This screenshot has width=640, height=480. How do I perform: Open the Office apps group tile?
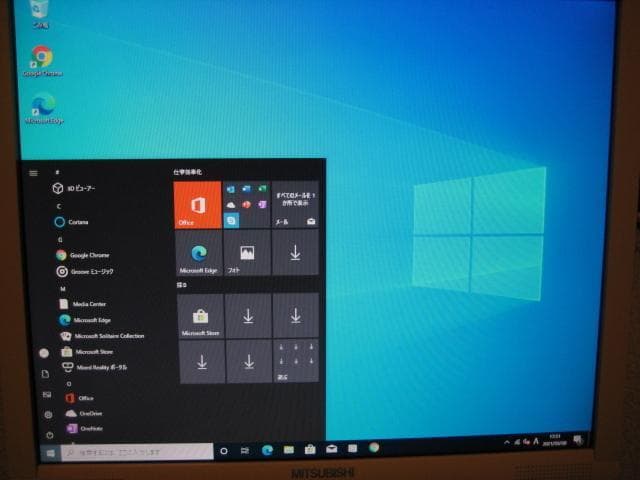[x=247, y=204]
